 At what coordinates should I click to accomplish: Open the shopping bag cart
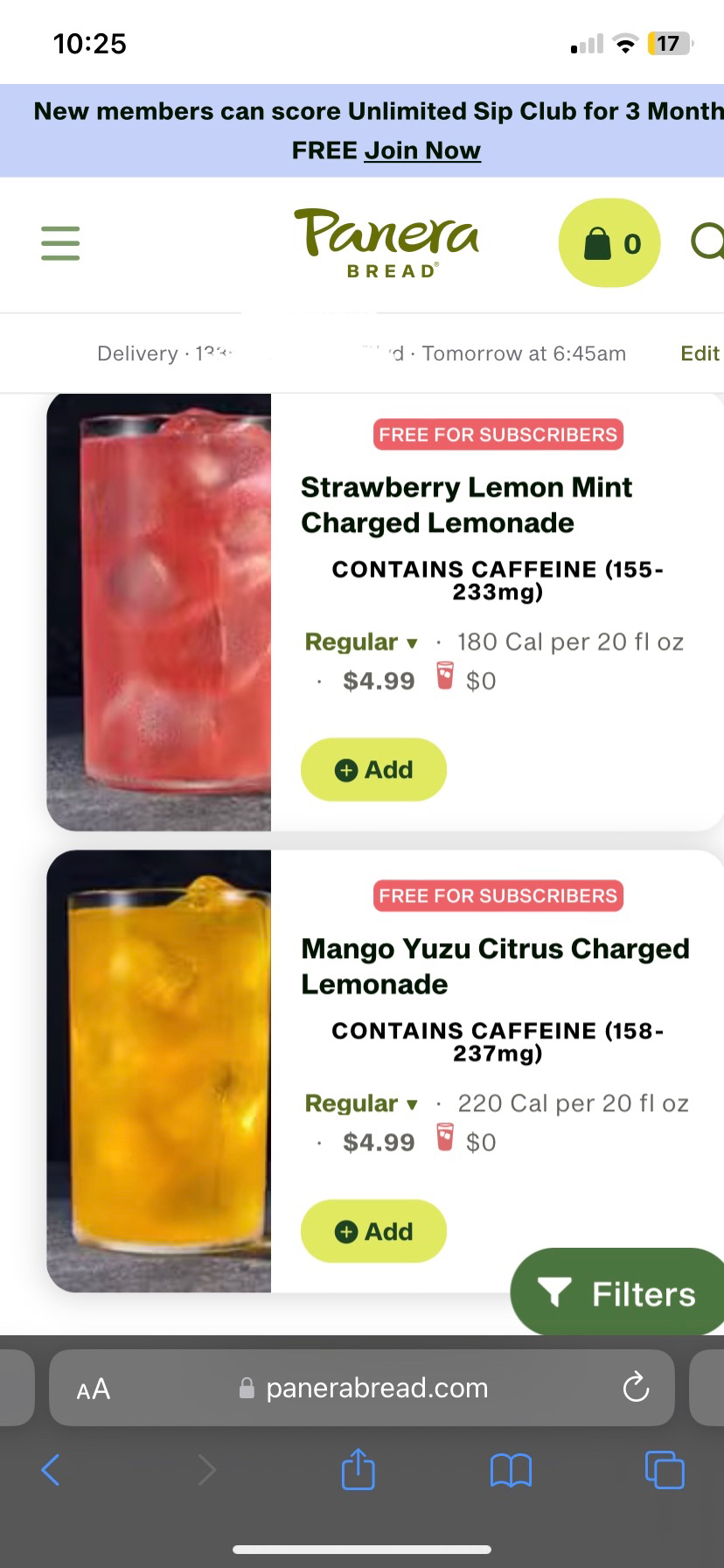pos(609,243)
